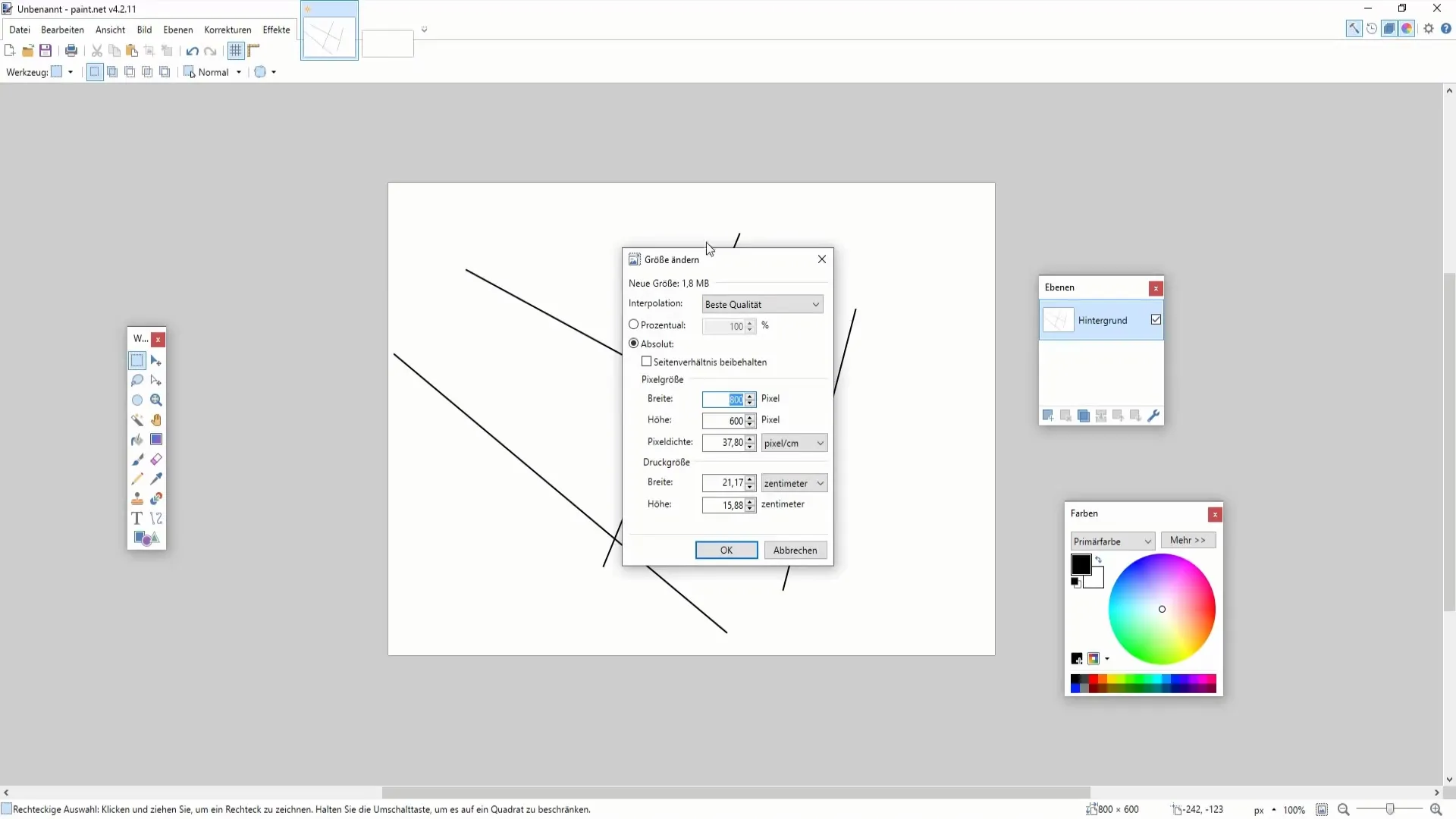
Task: Click Abbrechen to cancel
Action: 795,549
